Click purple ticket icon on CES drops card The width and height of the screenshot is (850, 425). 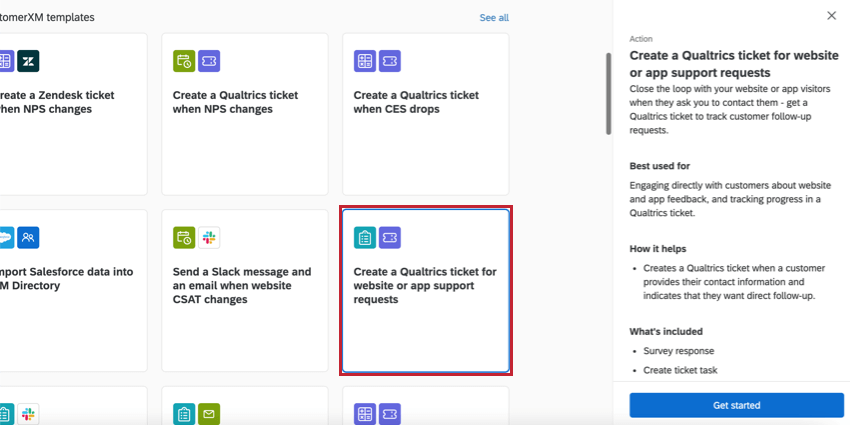pos(390,61)
